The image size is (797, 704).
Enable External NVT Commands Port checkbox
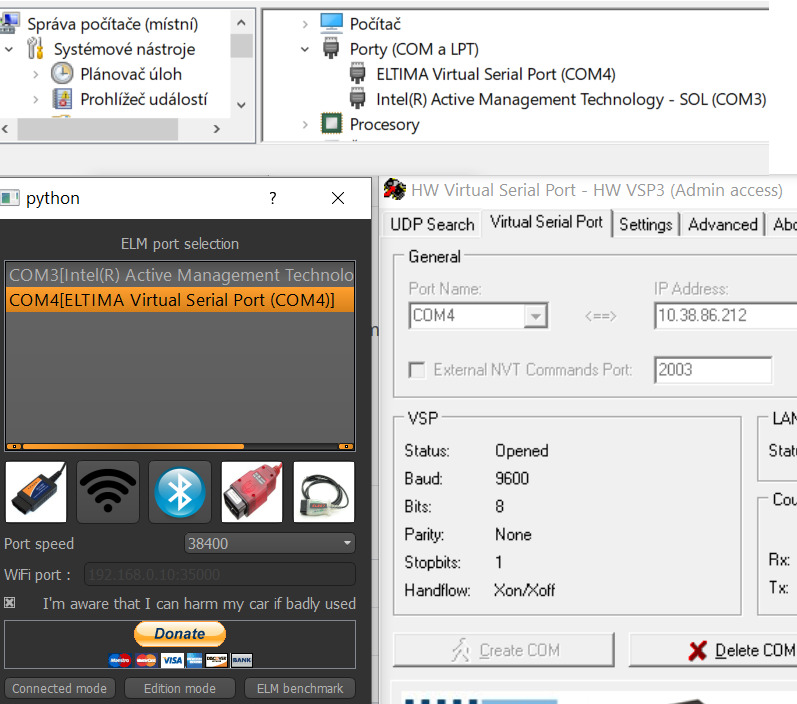pyautogui.click(x=417, y=370)
